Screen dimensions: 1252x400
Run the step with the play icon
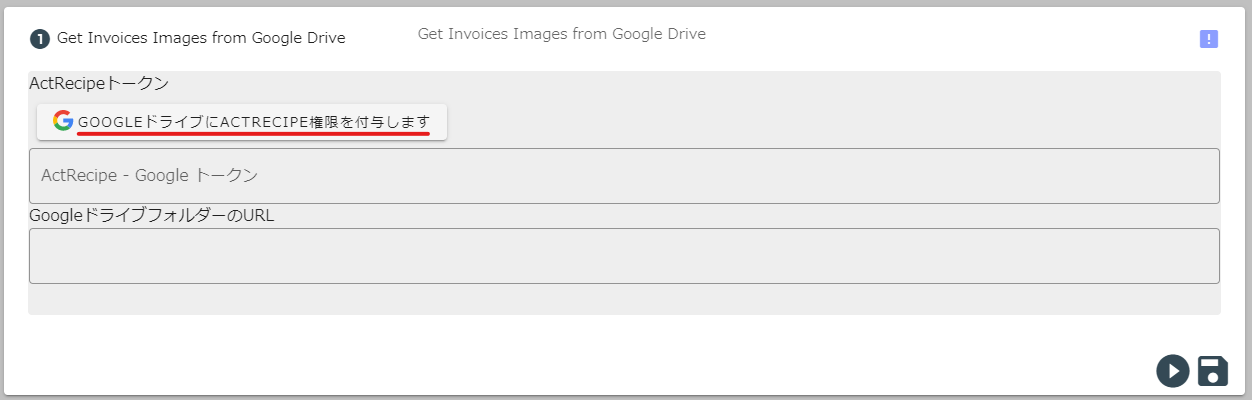[1173, 371]
